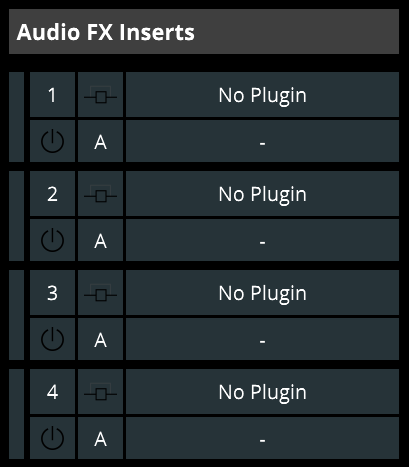Click the sidechain routing icon for insert 3

(x=100, y=293)
